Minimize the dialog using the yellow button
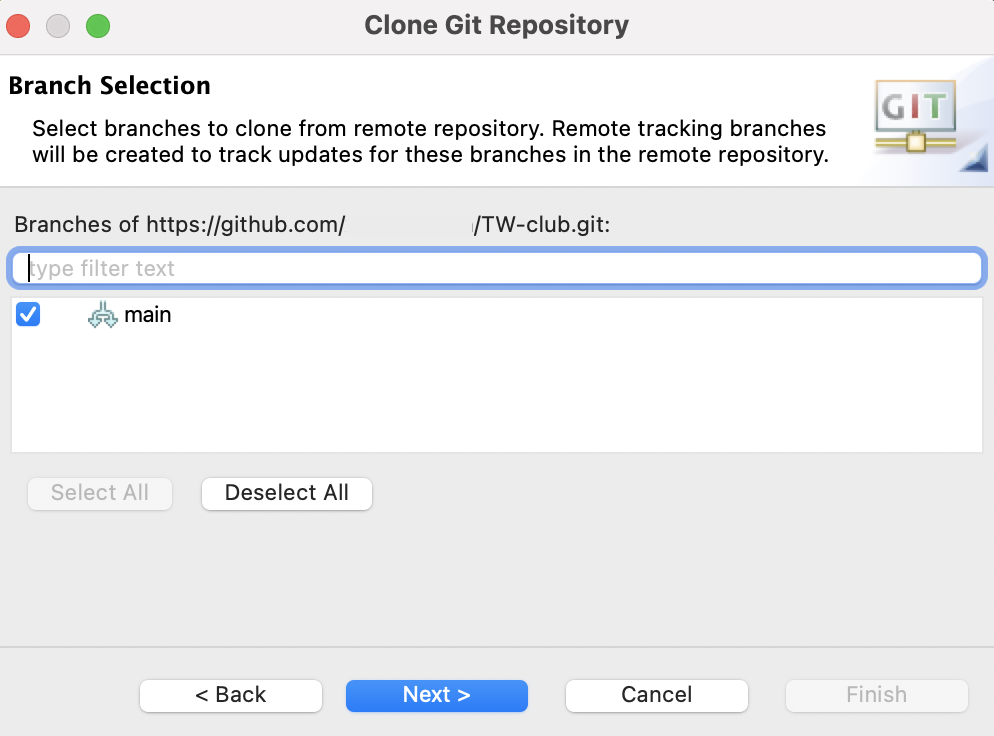This screenshot has width=994, height=736. [58, 25]
